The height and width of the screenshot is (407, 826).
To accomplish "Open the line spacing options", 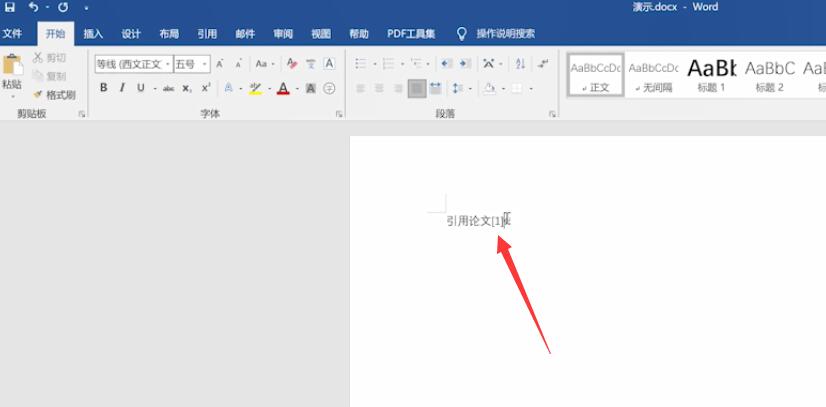I will coord(458,88).
